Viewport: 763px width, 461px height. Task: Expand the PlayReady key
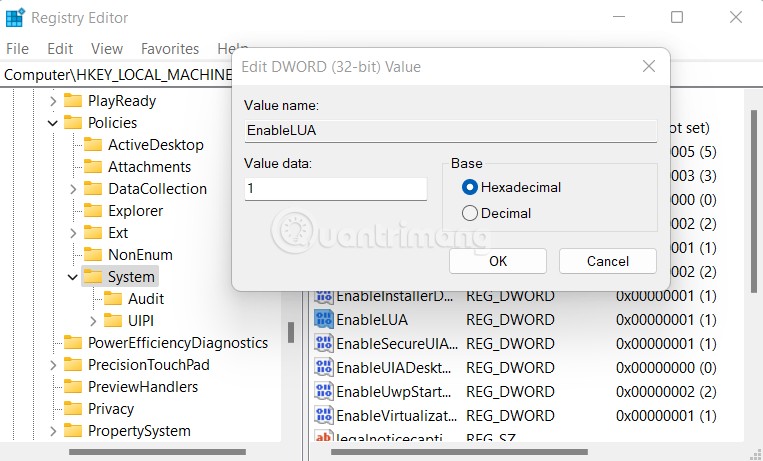[53, 101]
